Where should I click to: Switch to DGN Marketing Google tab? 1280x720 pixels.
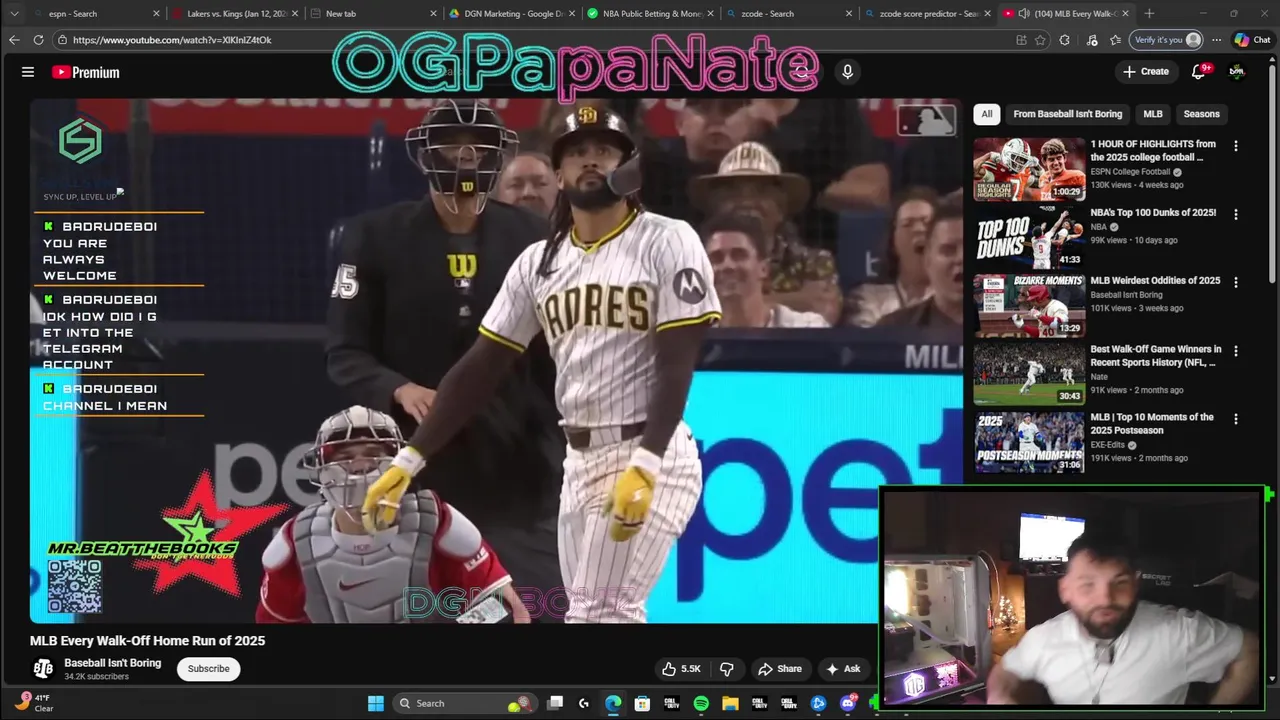pos(511,13)
